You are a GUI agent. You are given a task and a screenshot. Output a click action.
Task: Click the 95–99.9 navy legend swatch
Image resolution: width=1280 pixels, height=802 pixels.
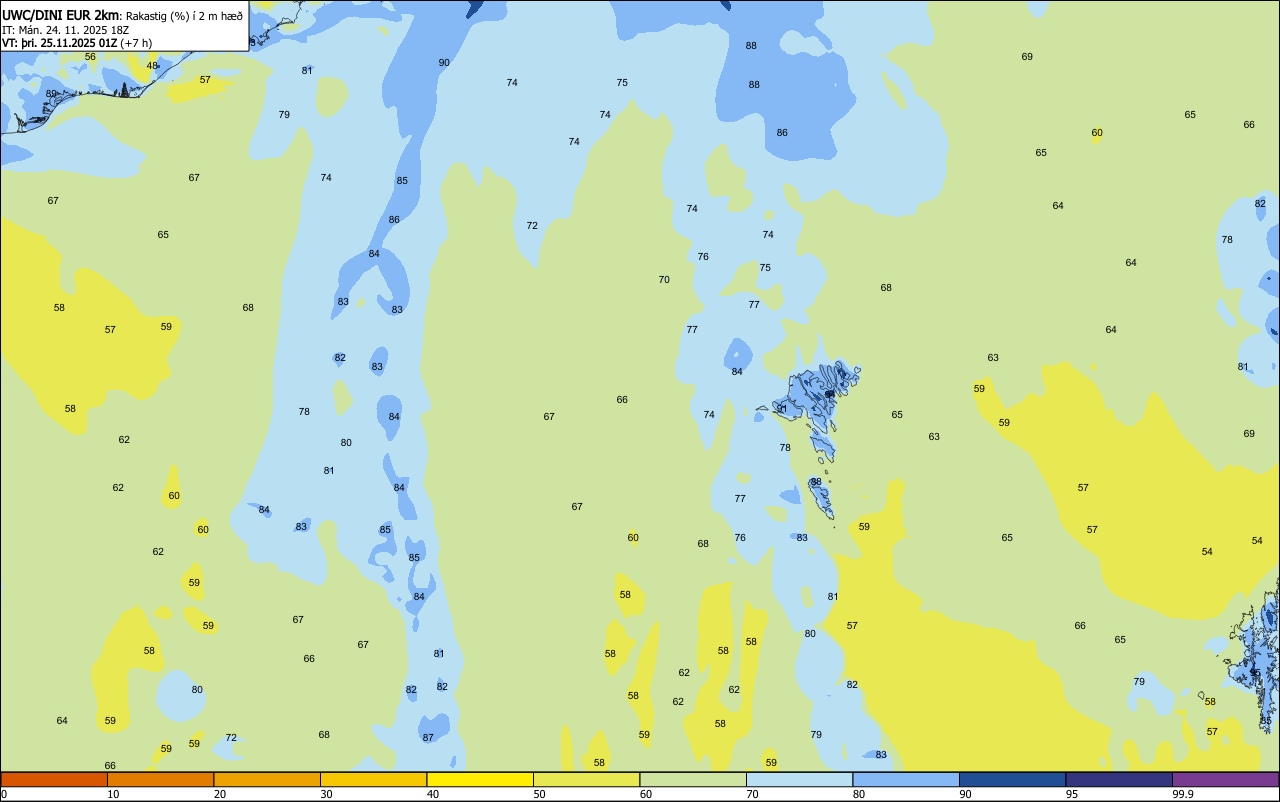[x=1119, y=779]
